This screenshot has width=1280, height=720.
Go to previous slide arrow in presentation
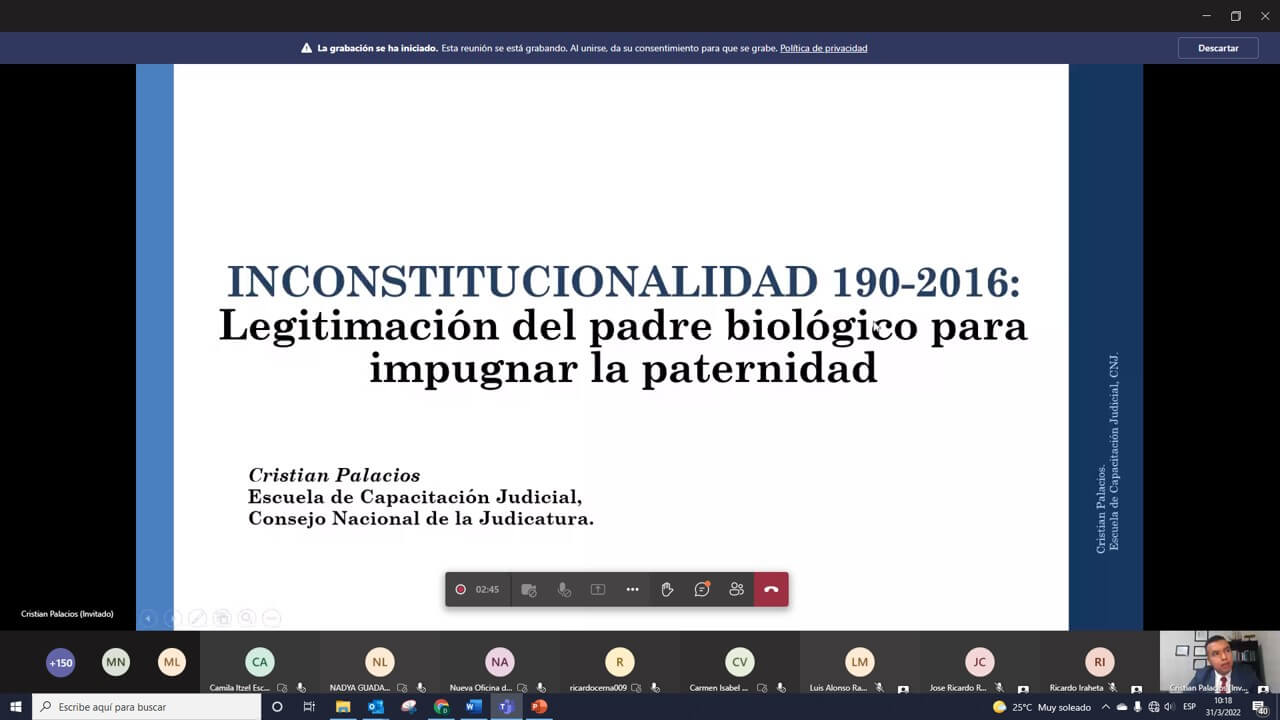pyautogui.click(x=148, y=618)
